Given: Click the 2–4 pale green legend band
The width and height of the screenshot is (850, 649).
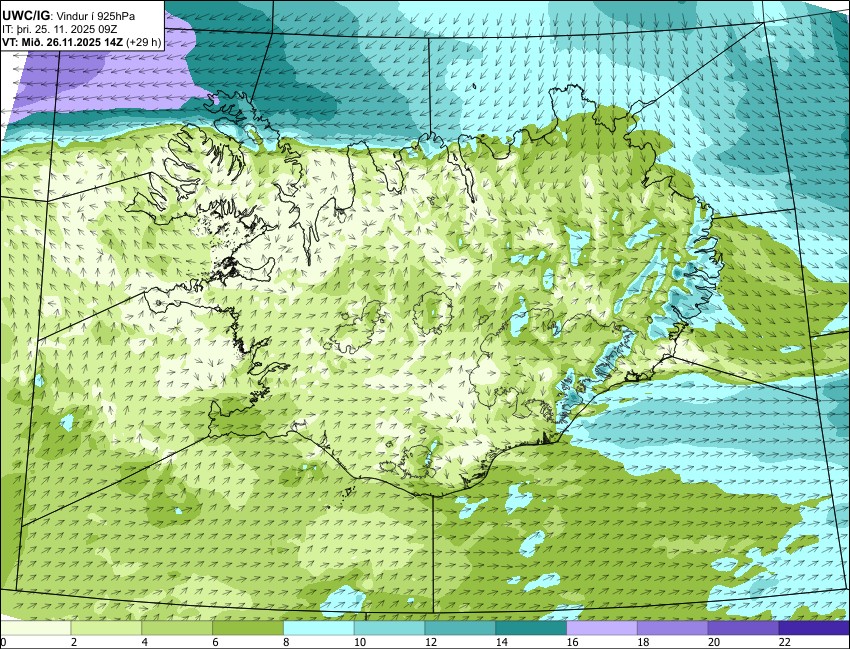Looking at the screenshot, I should click(106, 628).
